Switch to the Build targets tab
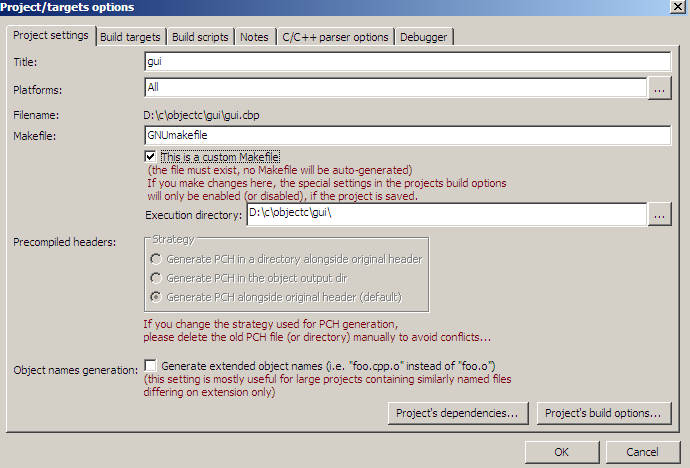The height and width of the screenshot is (468, 690). (x=130, y=37)
